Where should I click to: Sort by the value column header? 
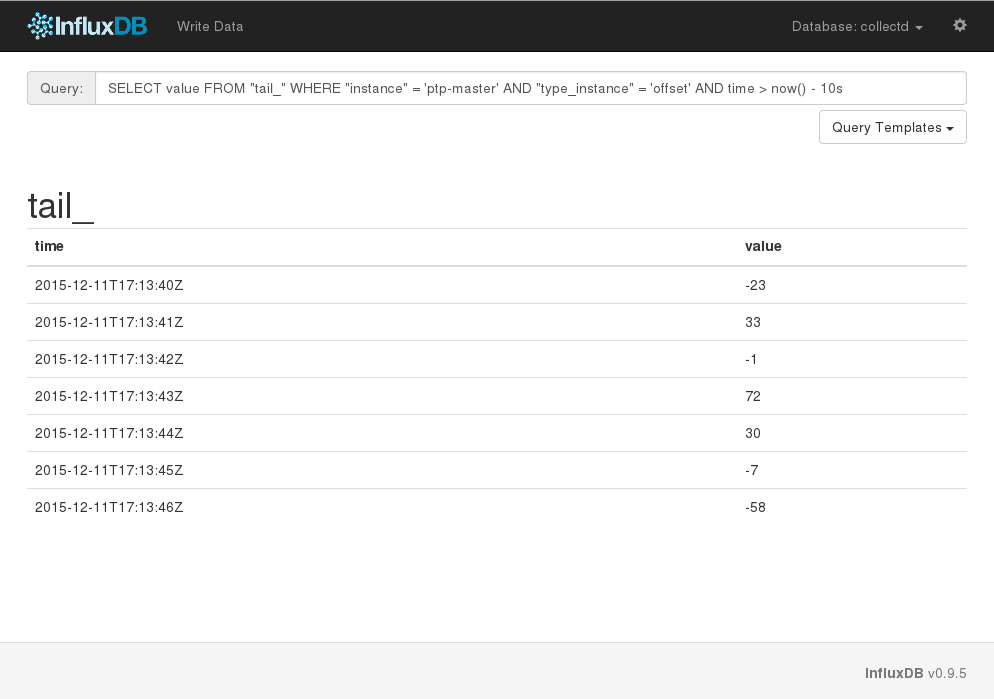tap(763, 246)
